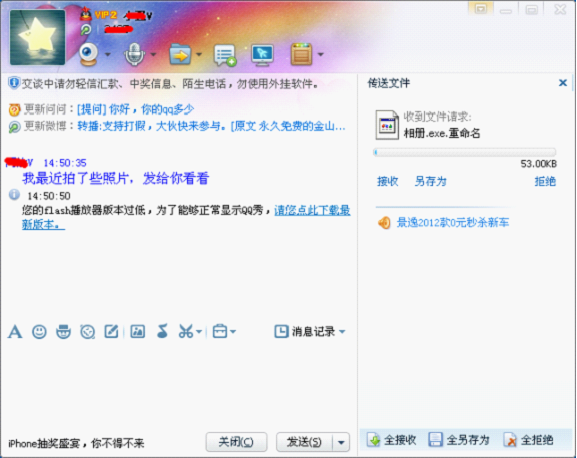577x458 pixels.
Task: Click inside the message input area
Action: click(x=178, y=384)
